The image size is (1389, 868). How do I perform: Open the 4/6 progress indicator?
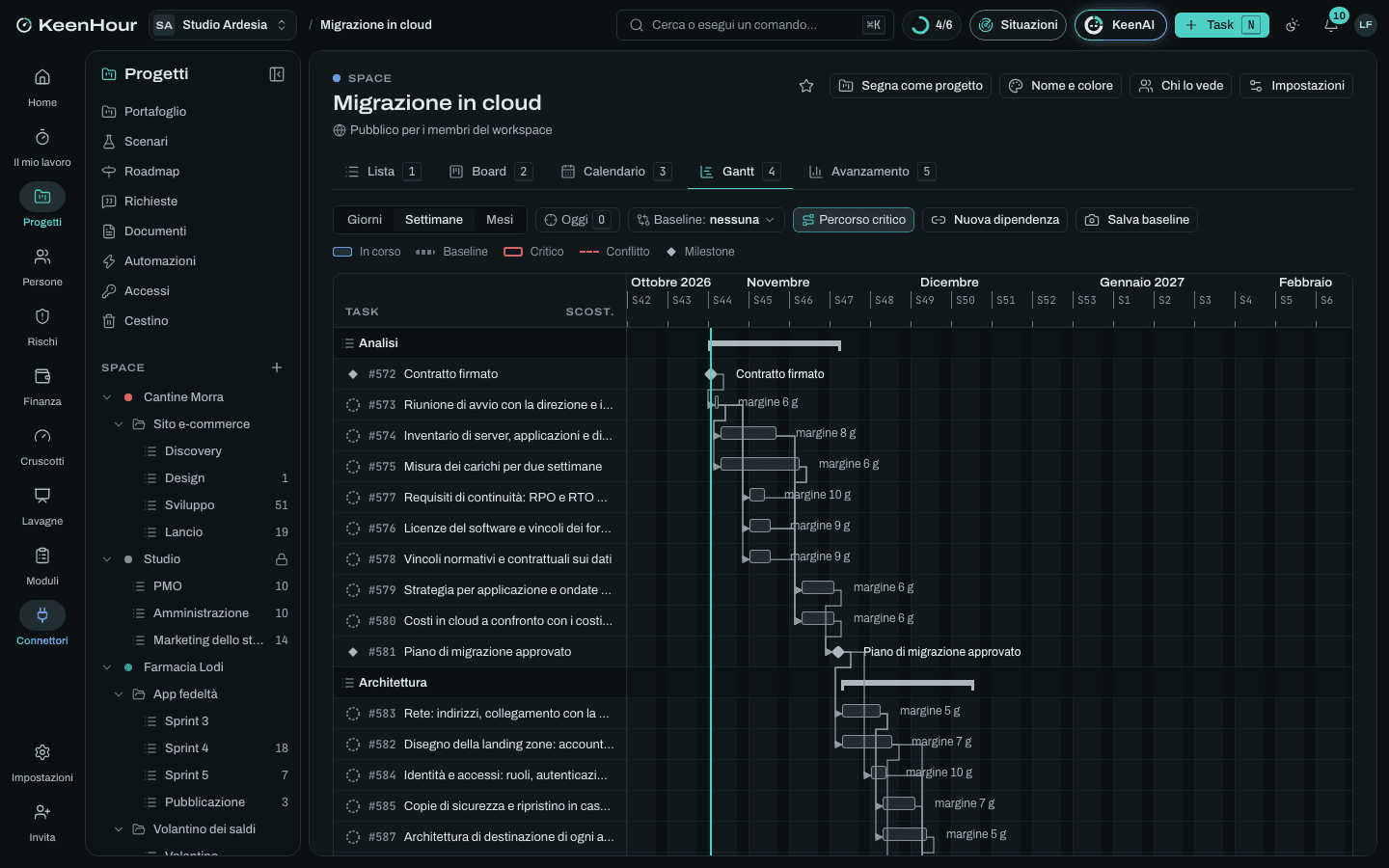point(932,25)
